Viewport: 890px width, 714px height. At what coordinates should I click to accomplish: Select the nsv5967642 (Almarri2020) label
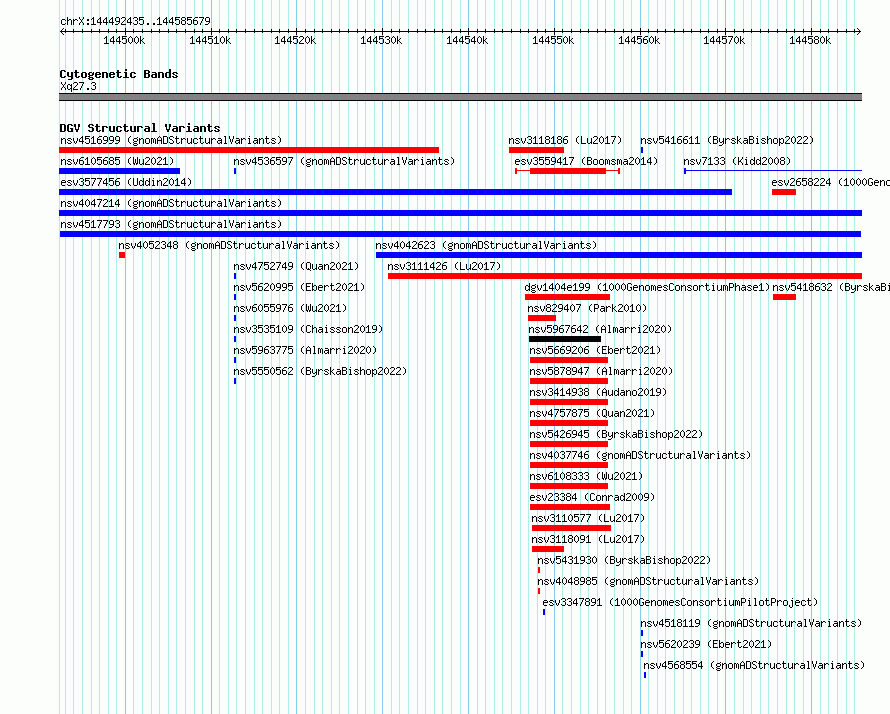(600, 329)
